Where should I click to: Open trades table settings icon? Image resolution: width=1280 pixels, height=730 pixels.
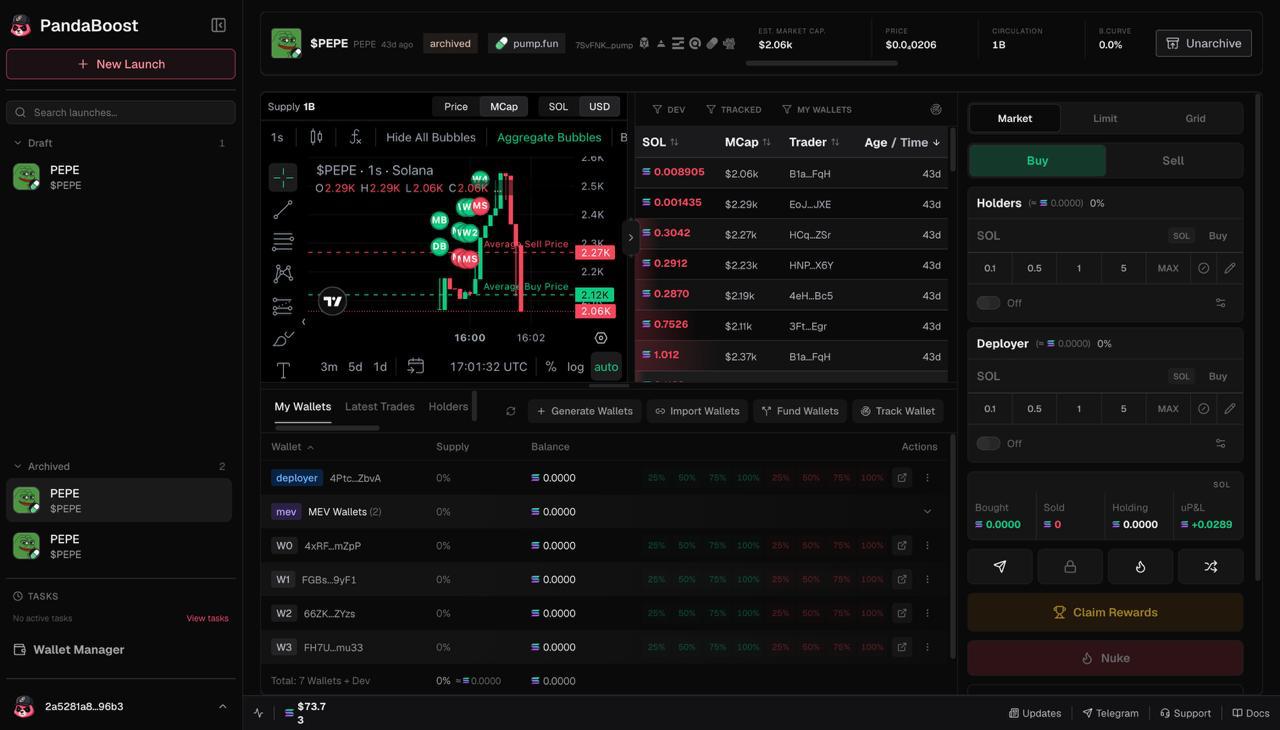pos(936,109)
